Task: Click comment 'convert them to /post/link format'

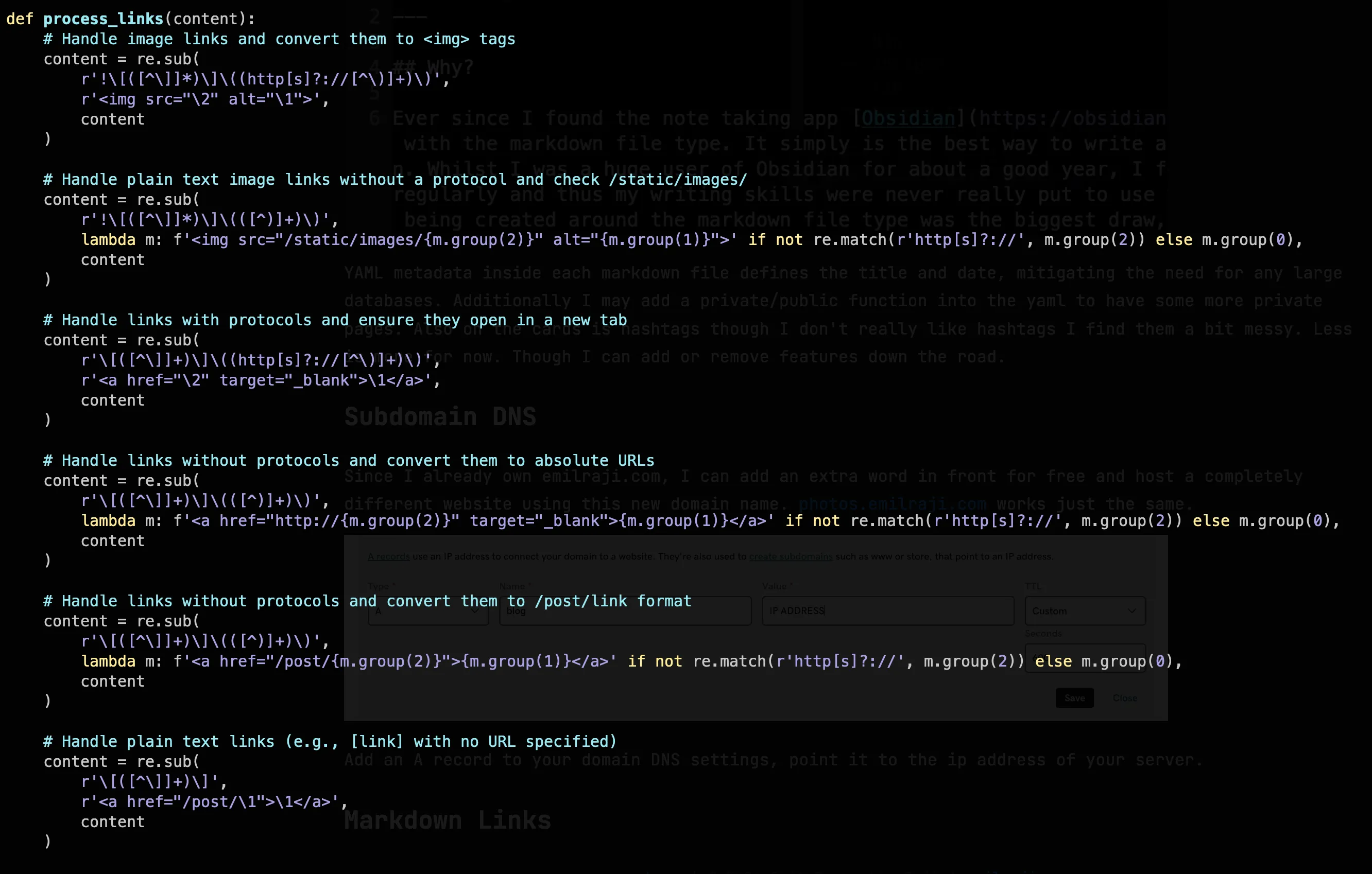Action: [368, 601]
